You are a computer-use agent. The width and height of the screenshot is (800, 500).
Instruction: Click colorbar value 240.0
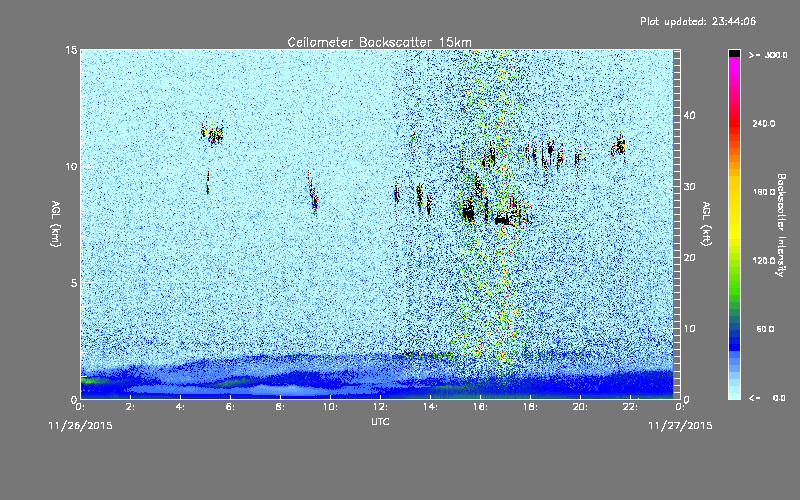click(764, 124)
